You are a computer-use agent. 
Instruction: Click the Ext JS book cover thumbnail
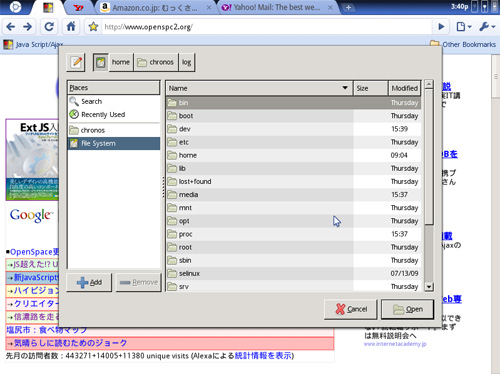[32, 160]
